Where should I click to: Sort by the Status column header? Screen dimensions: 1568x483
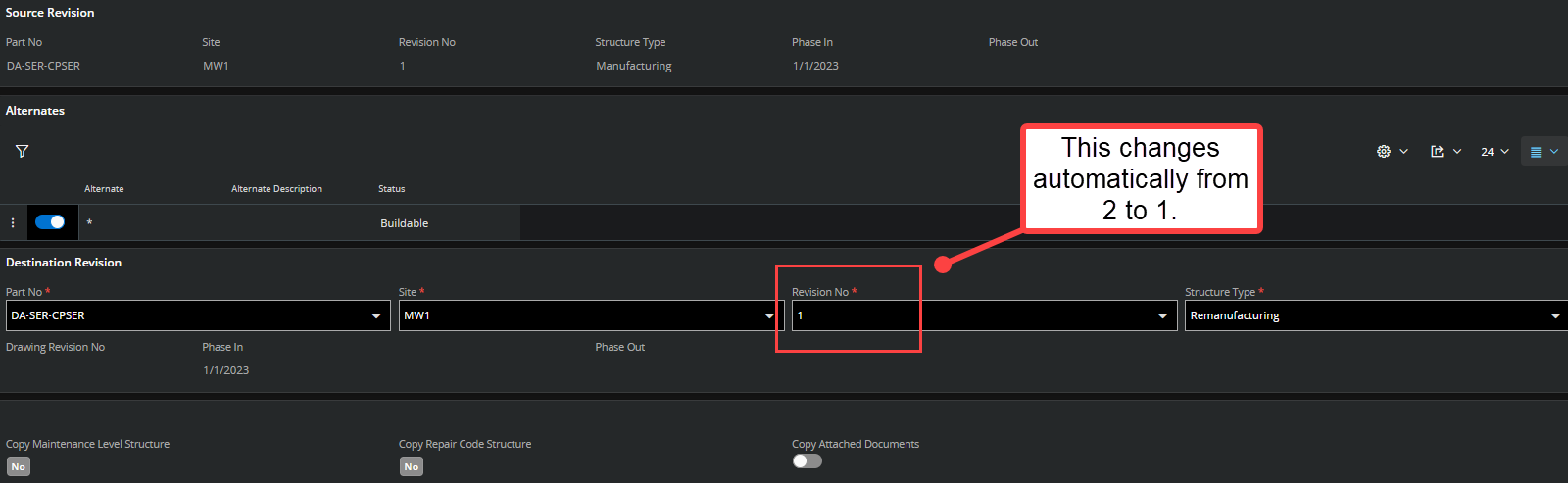392,189
